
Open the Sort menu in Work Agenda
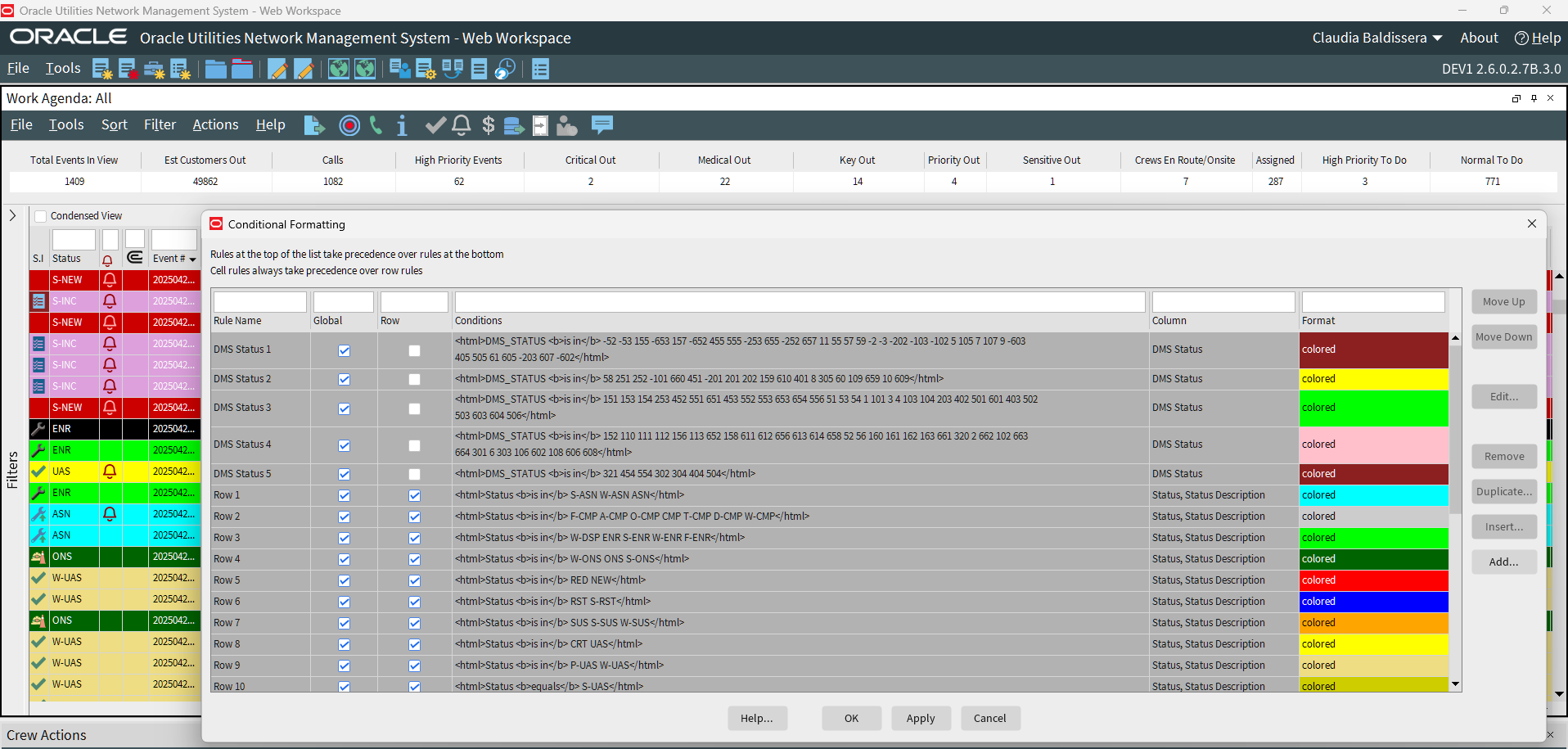(x=114, y=124)
